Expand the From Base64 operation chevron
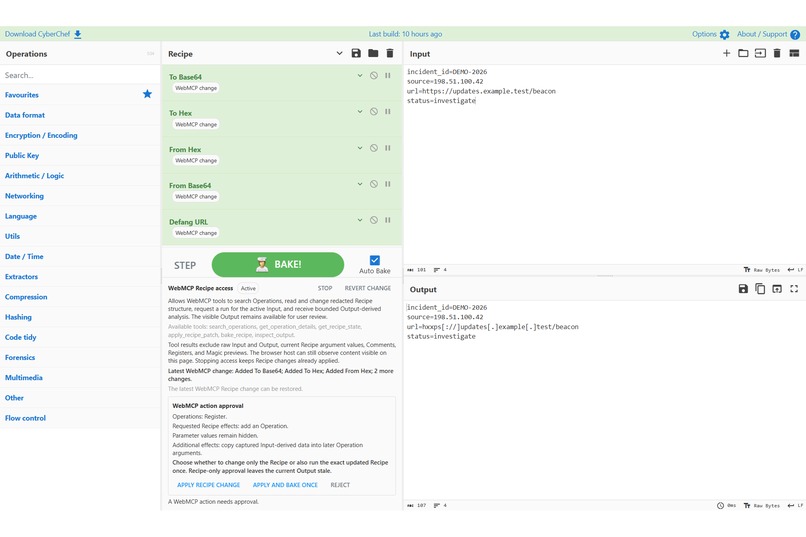The image size is (806, 537). pos(360,184)
